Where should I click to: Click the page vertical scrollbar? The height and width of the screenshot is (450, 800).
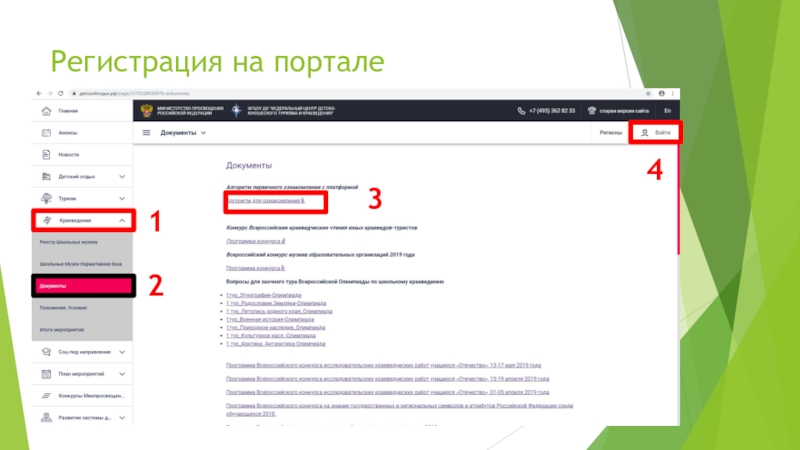click(x=678, y=199)
